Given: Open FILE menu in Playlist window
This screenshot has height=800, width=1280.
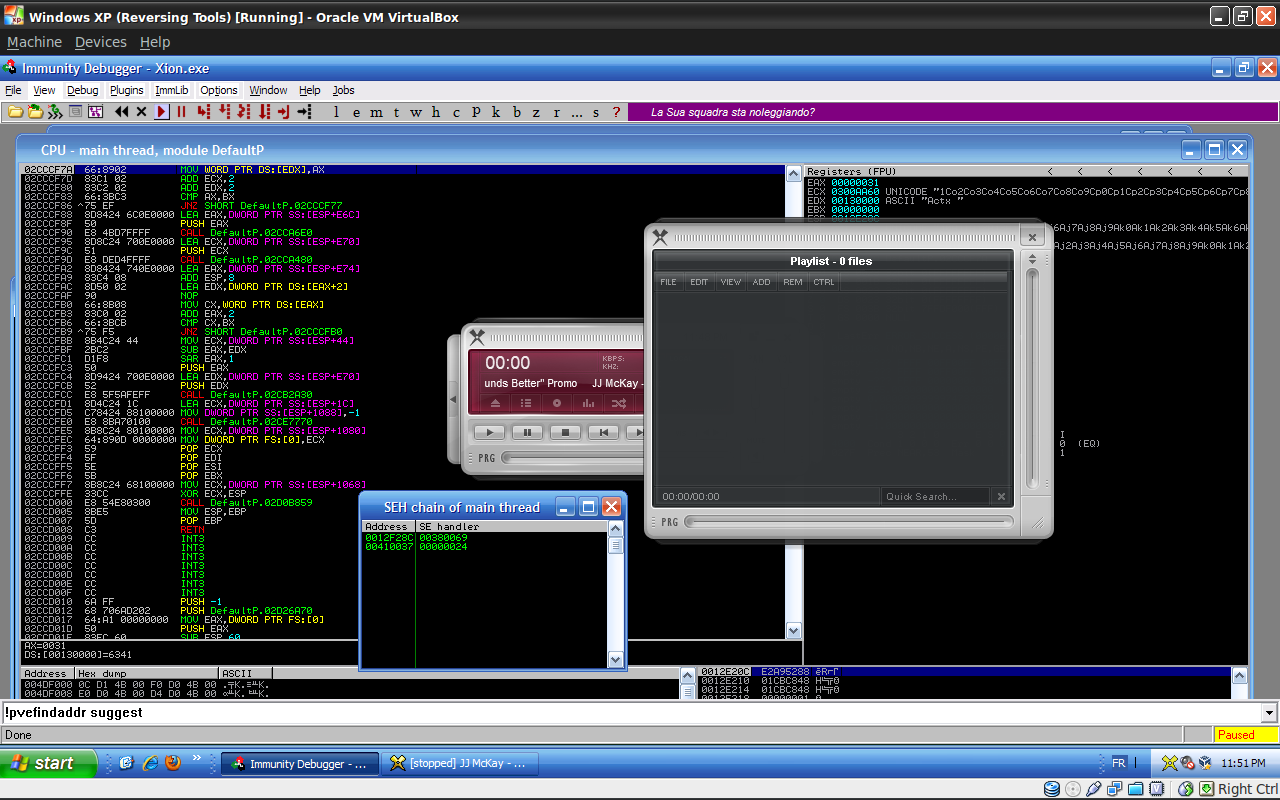Looking at the screenshot, I should 668,282.
